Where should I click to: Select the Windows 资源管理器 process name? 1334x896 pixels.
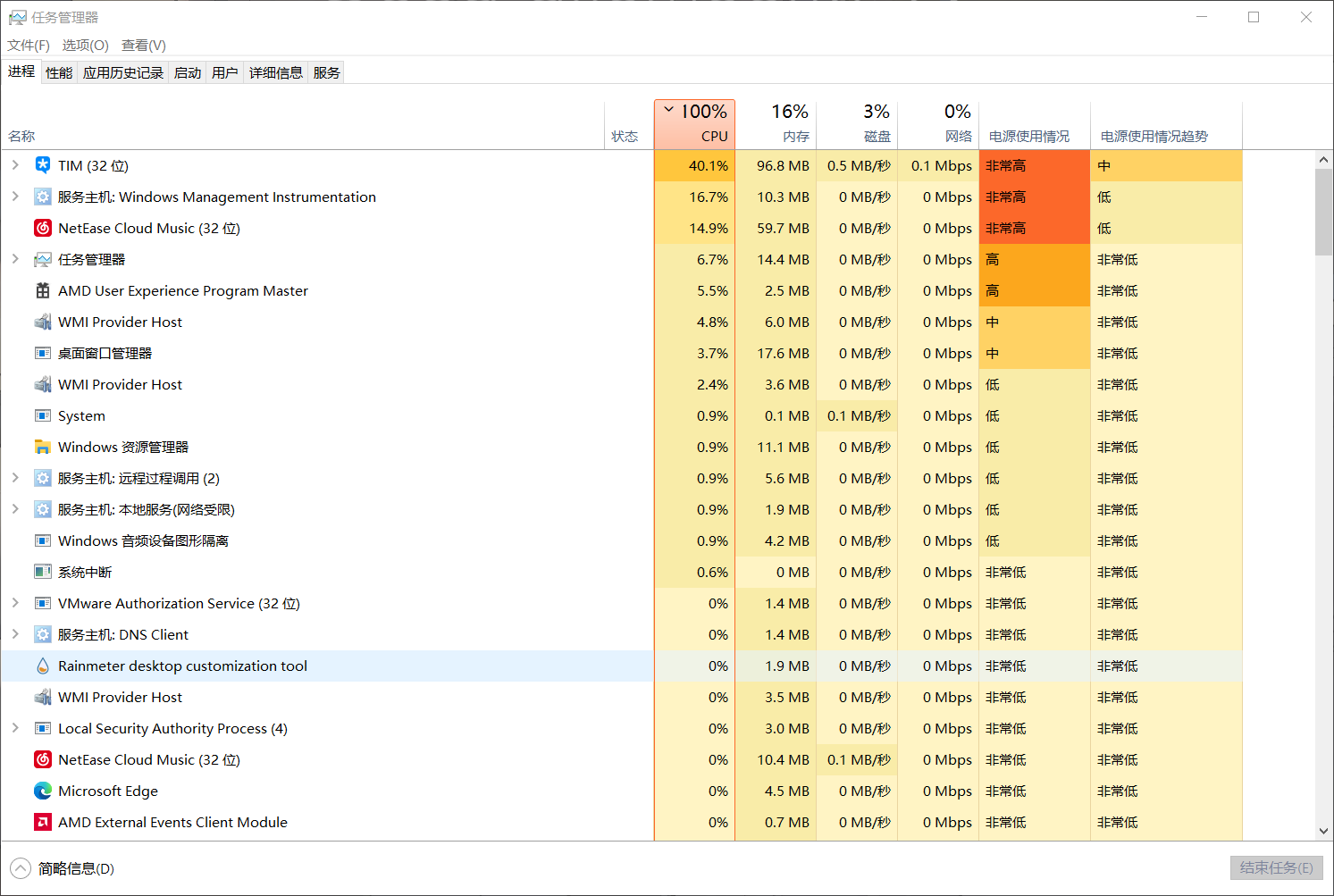[123, 447]
